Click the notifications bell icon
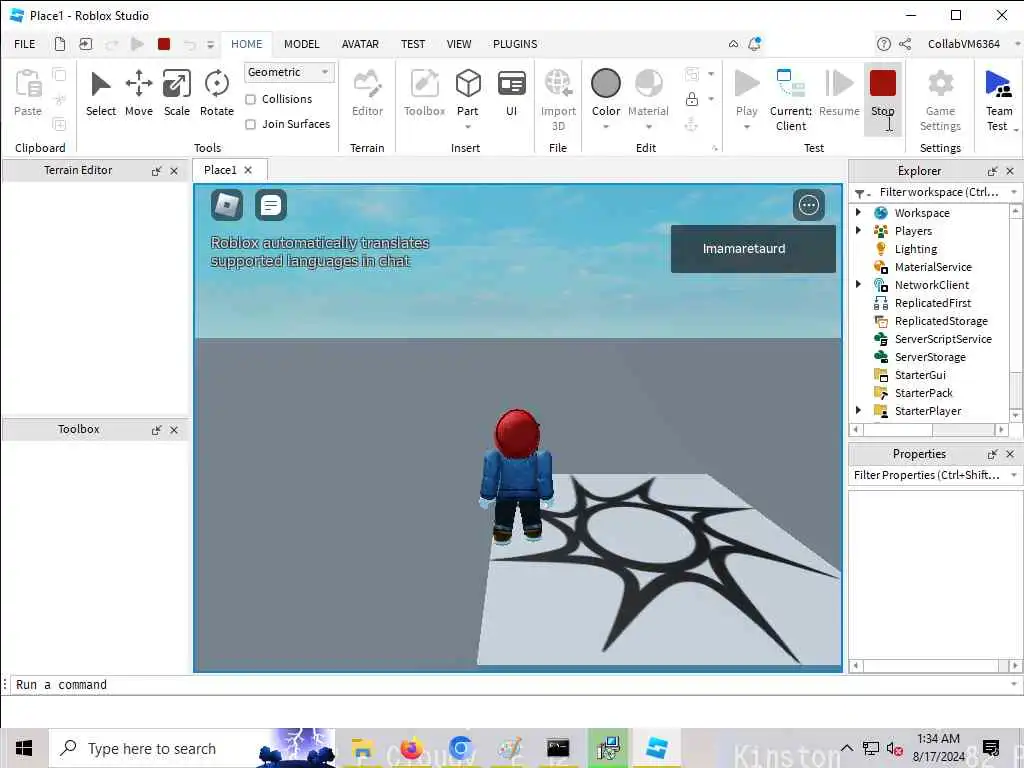Viewport: 1024px width, 768px height. [754, 44]
